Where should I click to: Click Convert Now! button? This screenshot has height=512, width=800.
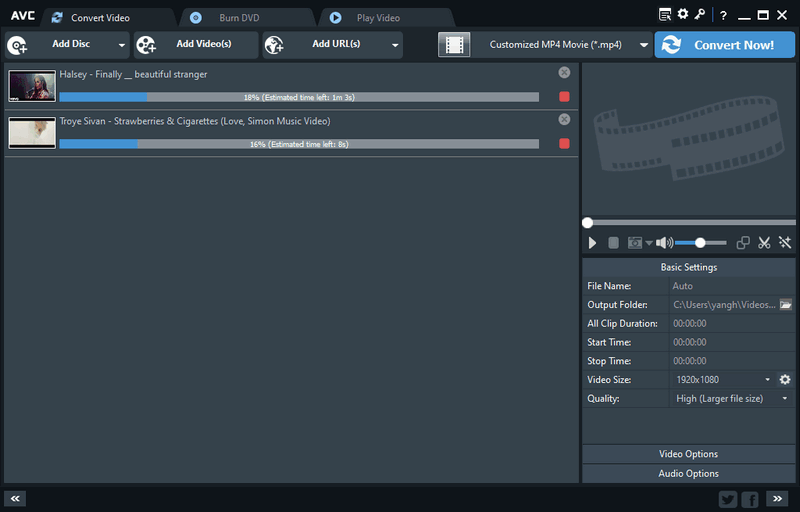(724, 45)
